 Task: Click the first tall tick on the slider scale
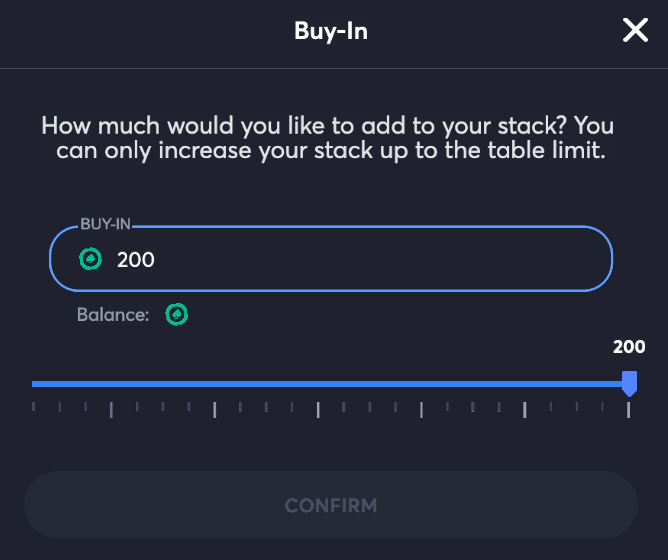tap(111, 409)
